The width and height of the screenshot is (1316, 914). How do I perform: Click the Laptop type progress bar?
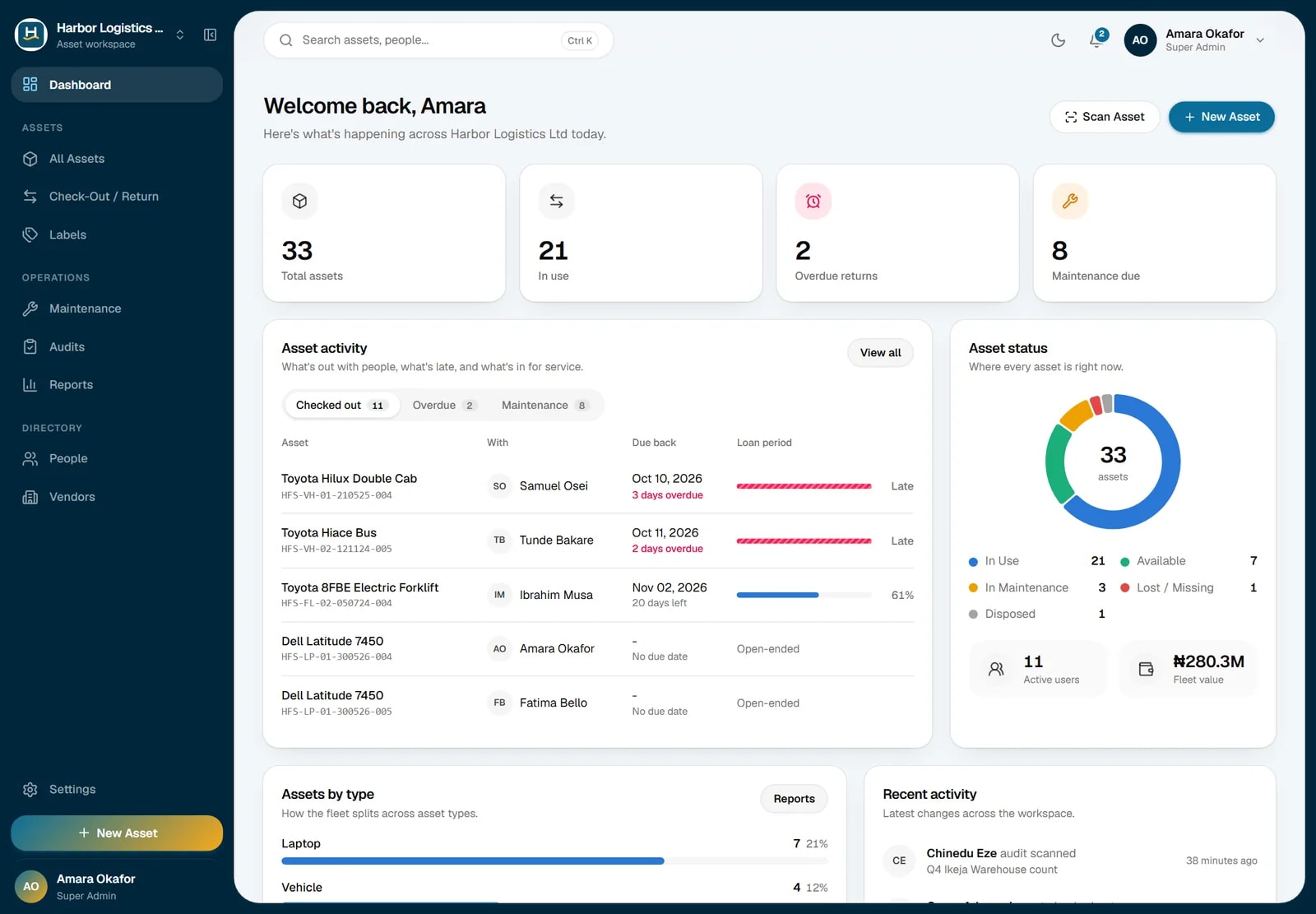click(554, 861)
